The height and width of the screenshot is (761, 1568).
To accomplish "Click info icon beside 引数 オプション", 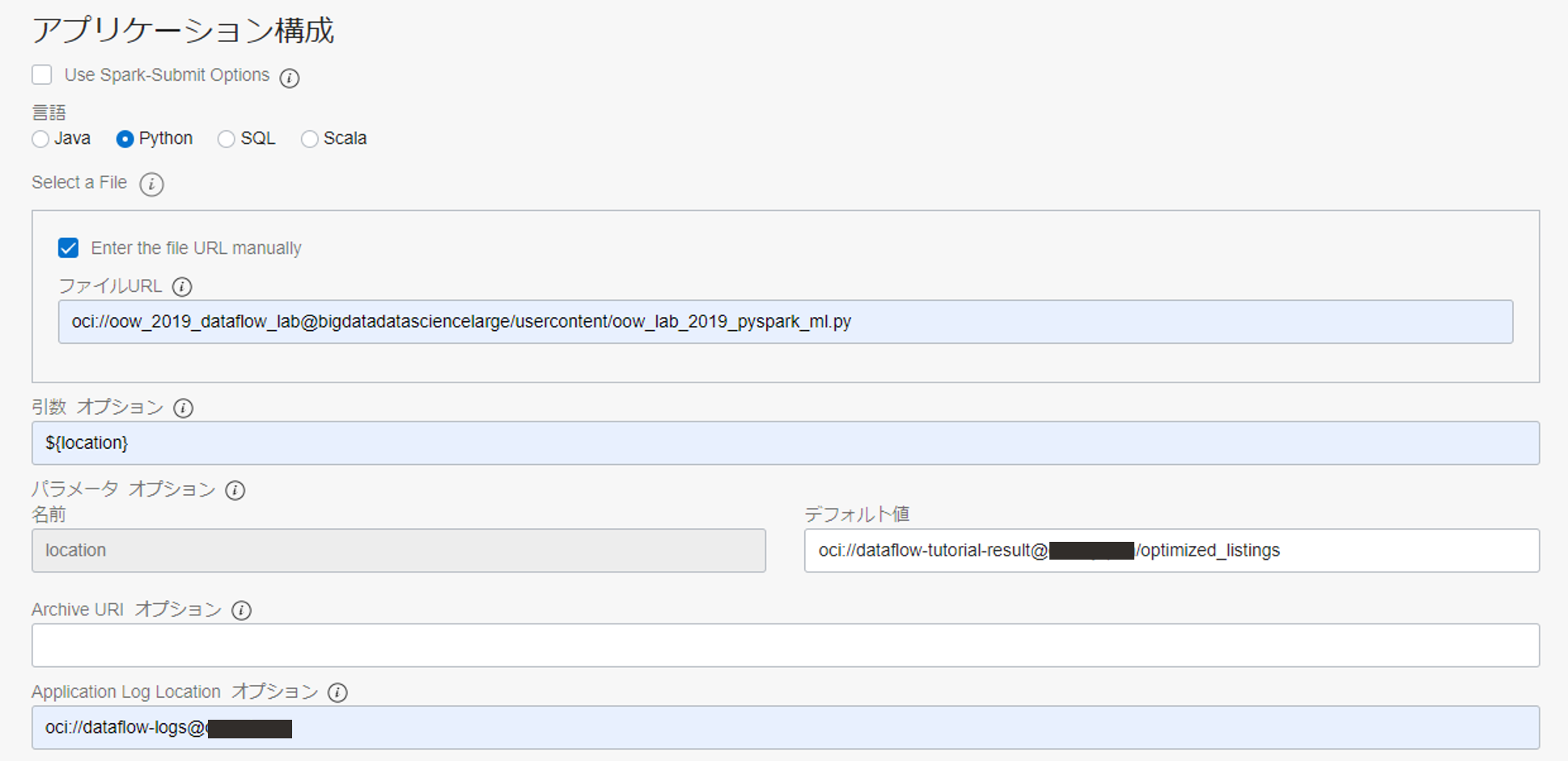I will tap(184, 408).
